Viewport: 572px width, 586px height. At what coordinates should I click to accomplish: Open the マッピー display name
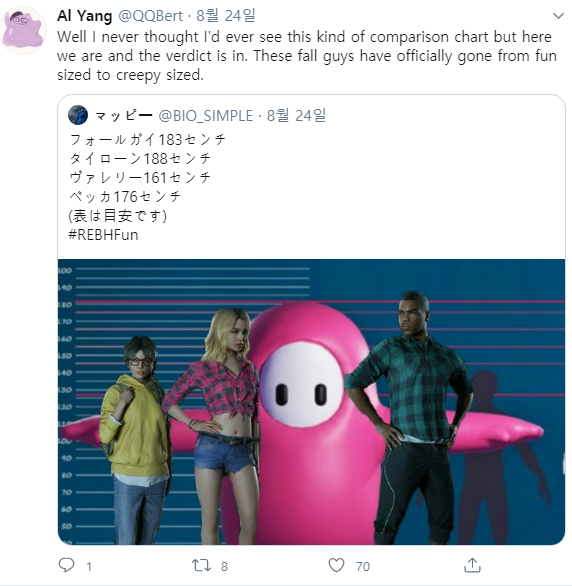click(x=124, y=115)
